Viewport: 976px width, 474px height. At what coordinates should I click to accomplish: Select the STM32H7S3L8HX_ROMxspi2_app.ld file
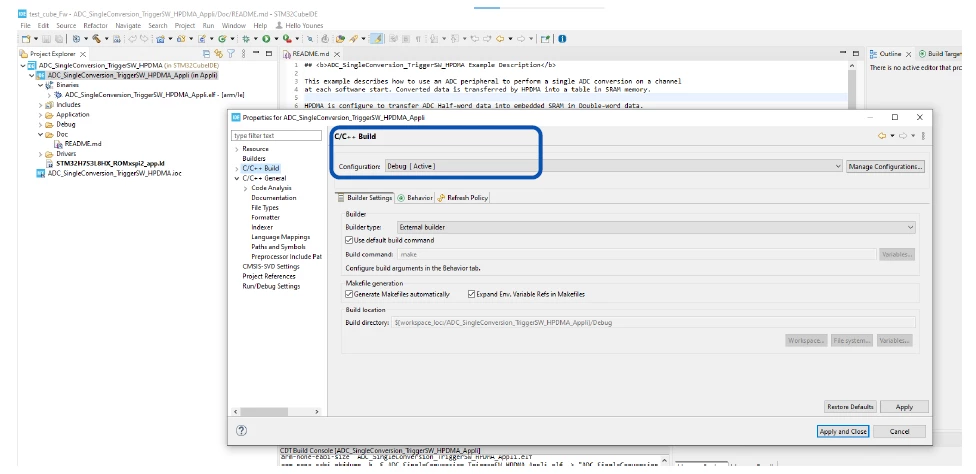[x=110, y=163]
